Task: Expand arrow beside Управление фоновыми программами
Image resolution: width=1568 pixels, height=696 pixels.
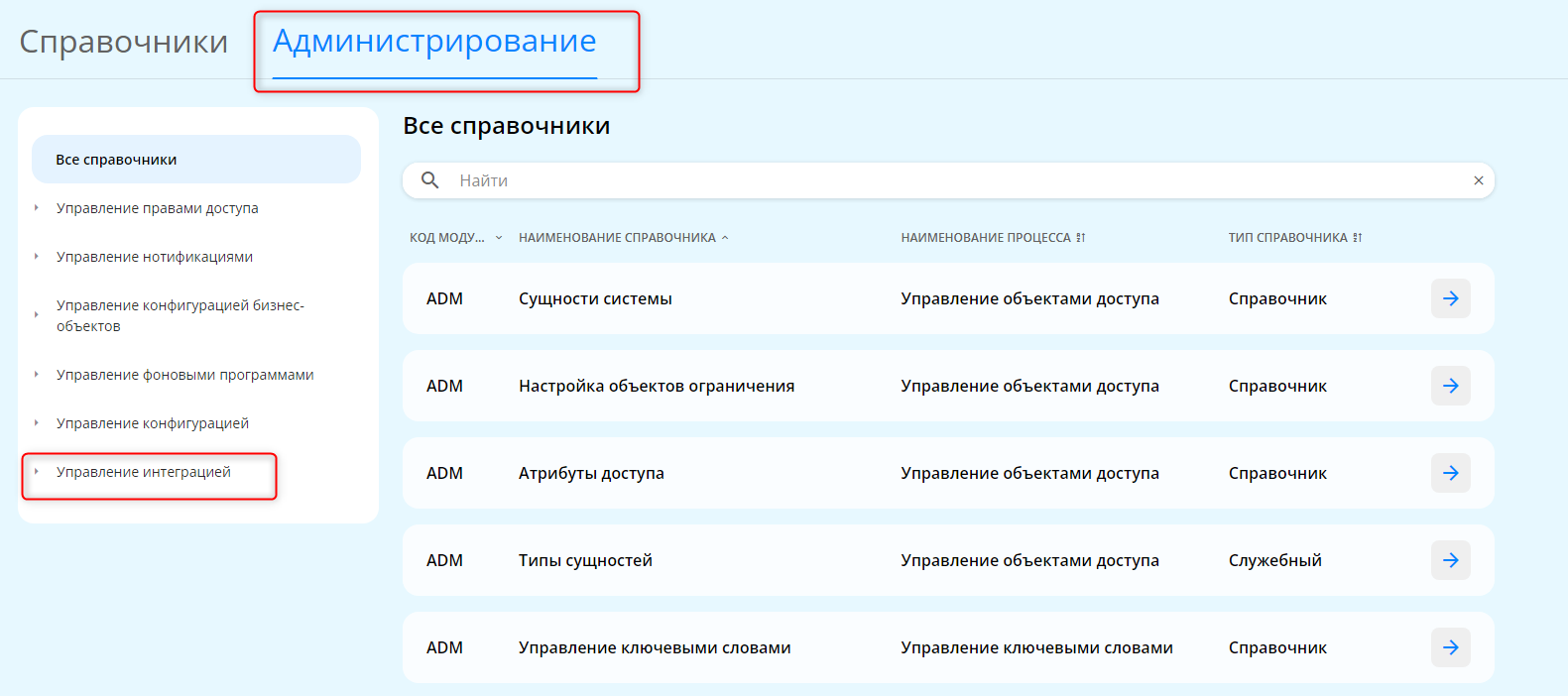Action: pos(37,375)
